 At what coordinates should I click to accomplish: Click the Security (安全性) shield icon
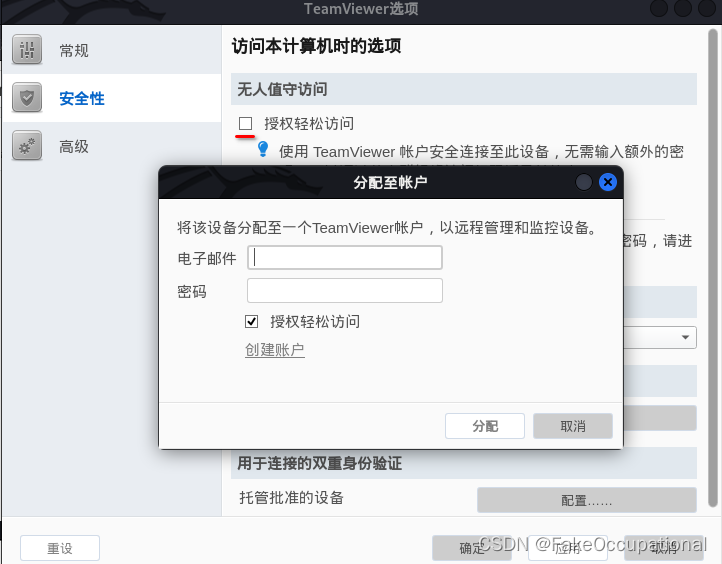pyautogui.click(x=27, y=97)
